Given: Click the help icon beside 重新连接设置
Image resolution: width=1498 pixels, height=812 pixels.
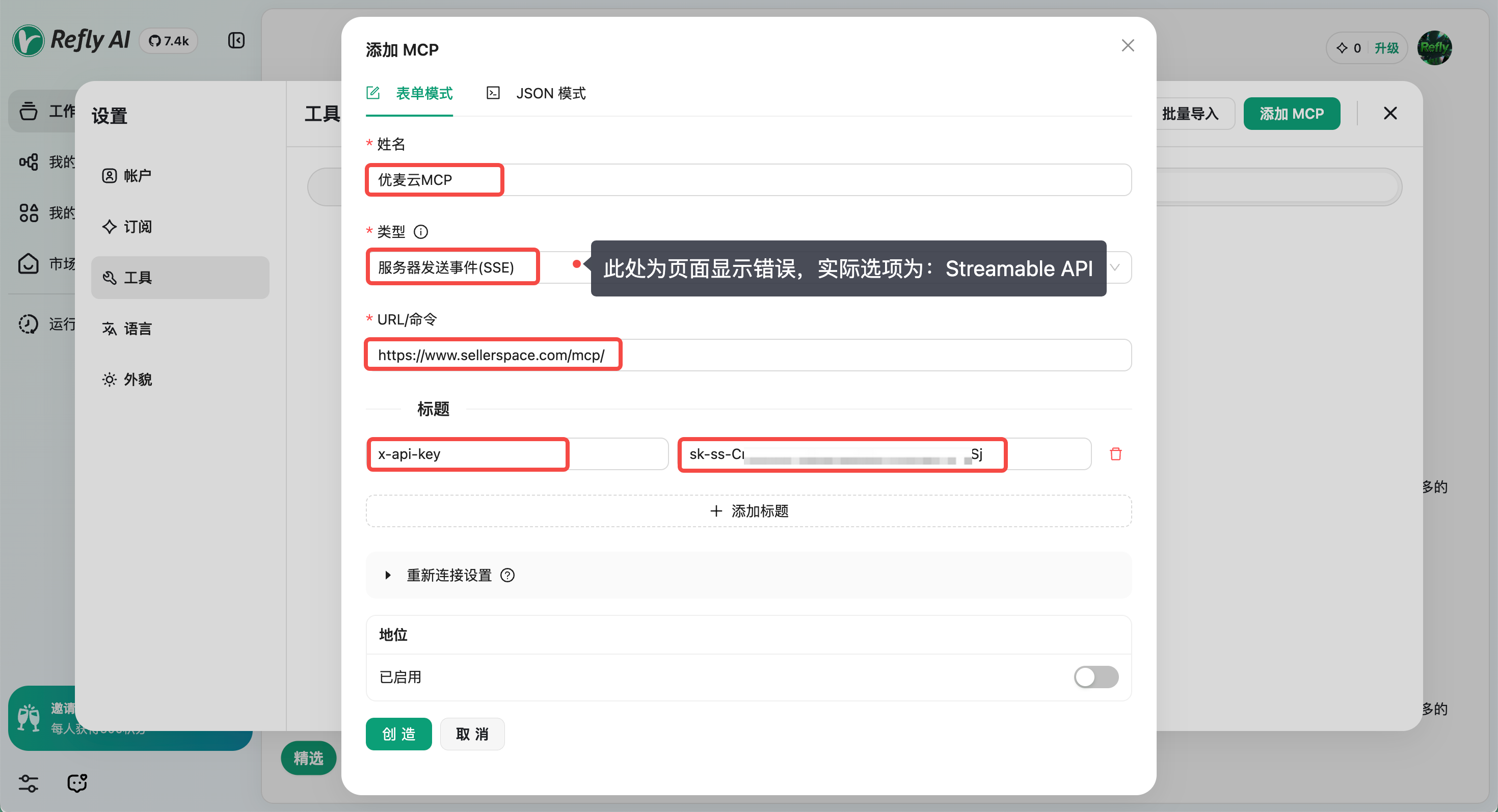Looking at the screenshot, I should click(507, 576).
